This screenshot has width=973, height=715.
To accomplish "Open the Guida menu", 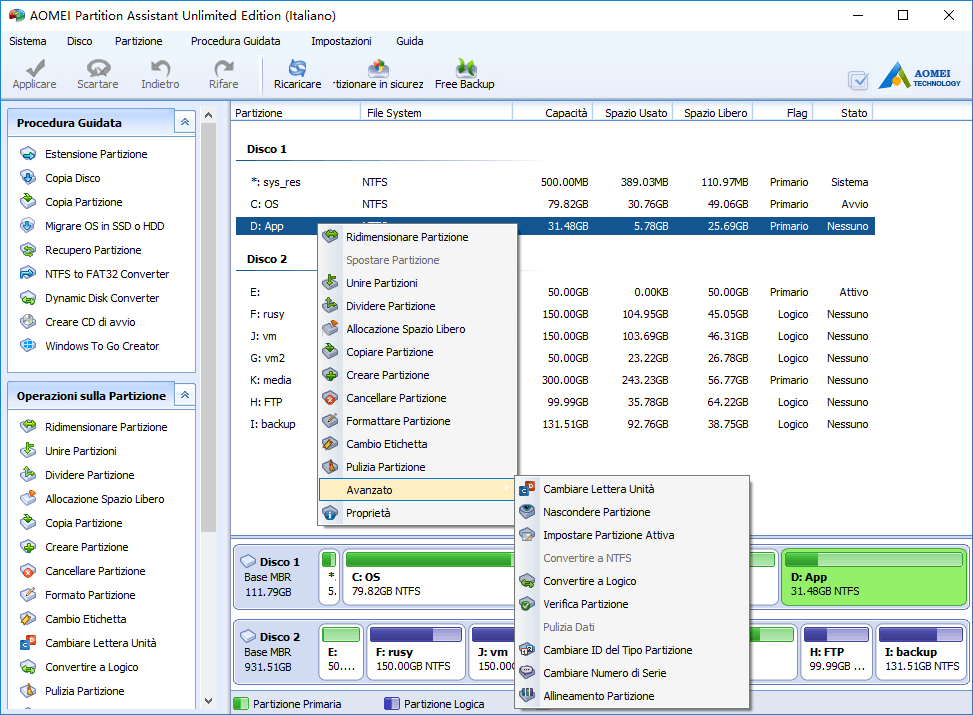I will [x=410, y=41].
